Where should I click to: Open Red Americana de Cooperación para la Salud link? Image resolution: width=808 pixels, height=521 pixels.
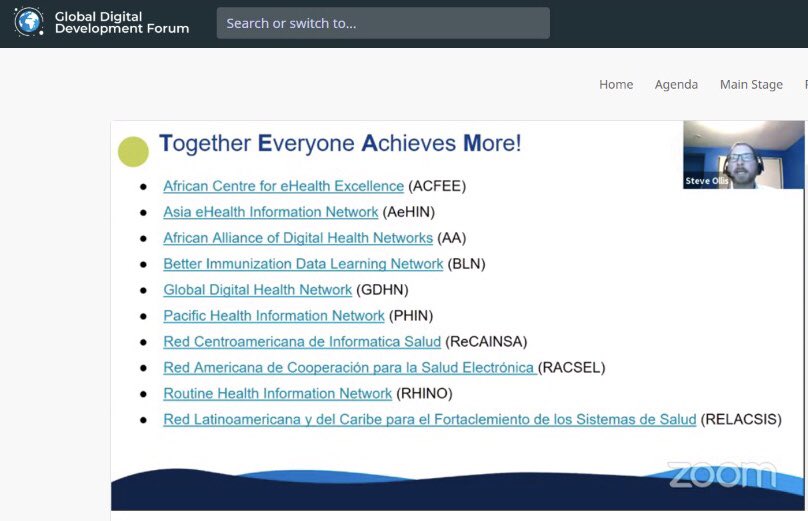click(x=350, y=367)
